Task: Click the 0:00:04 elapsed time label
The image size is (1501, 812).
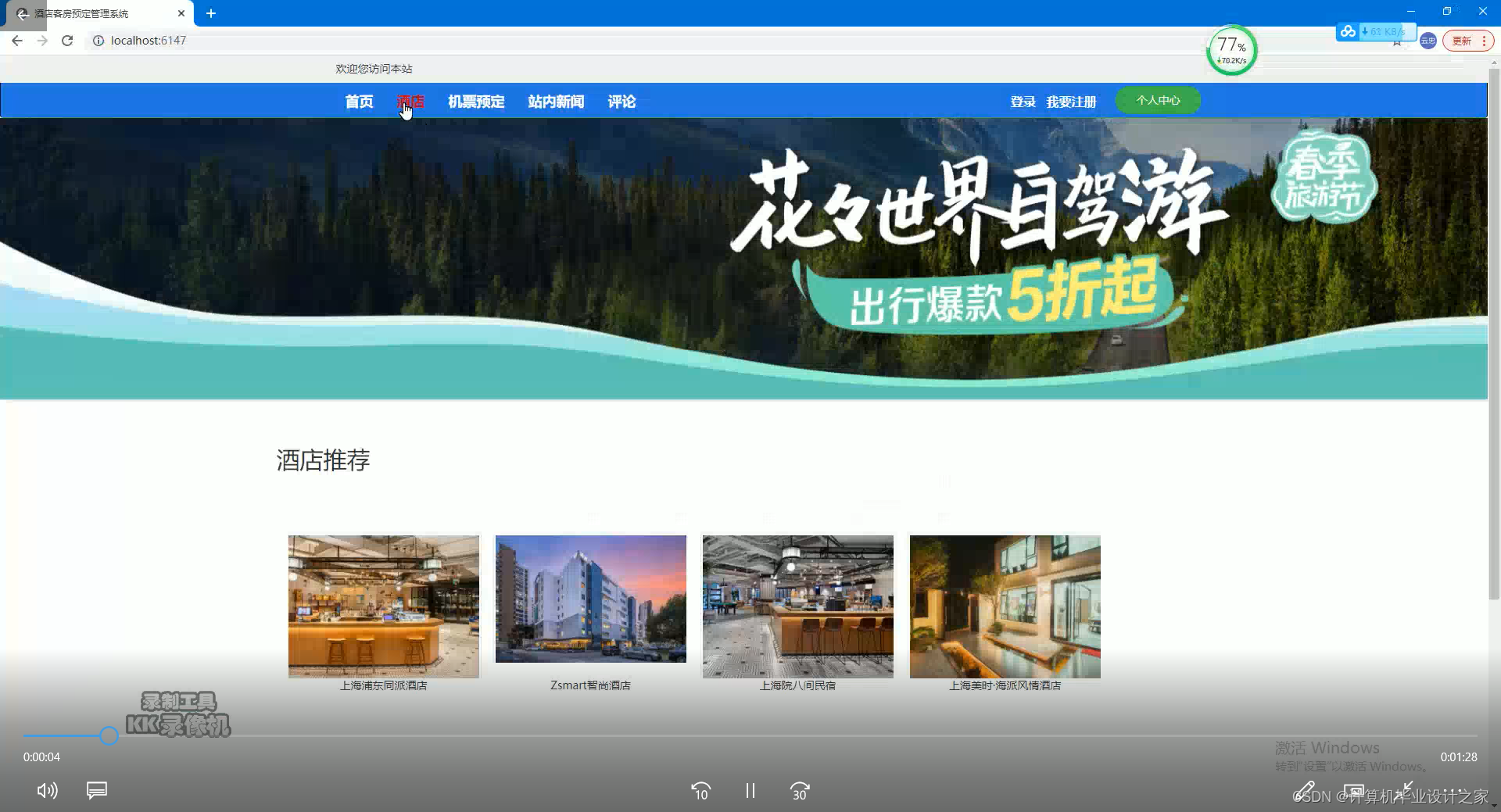Action: pos(41,757)
